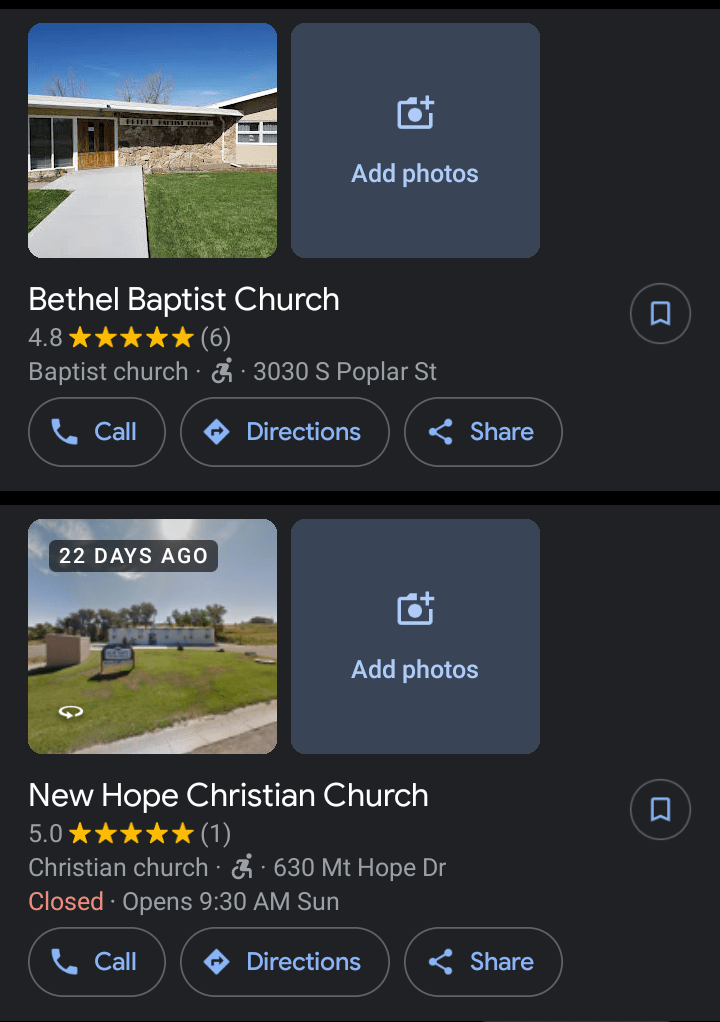Open Bethel Baptist Church building photo

(x=152, y=141)
